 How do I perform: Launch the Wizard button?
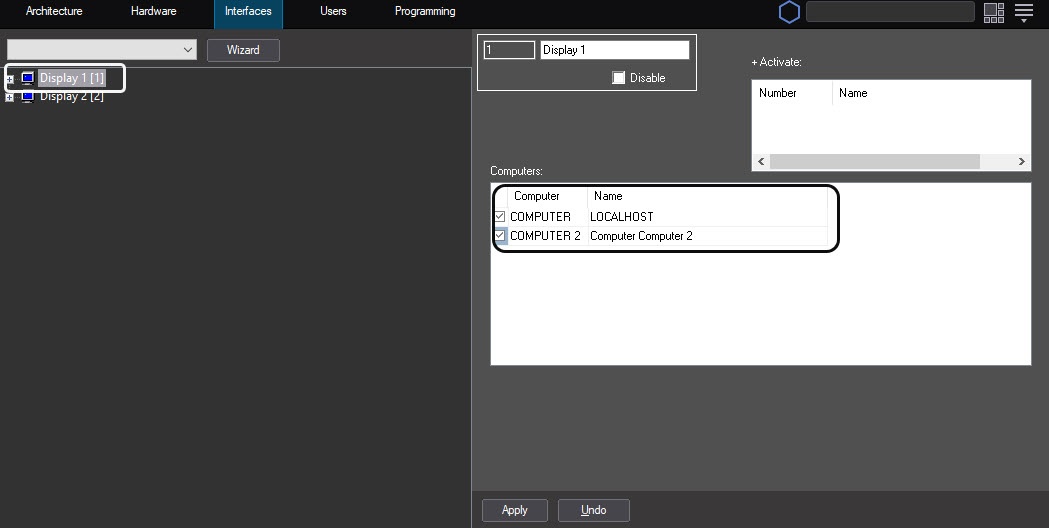(x=243, y=50)
